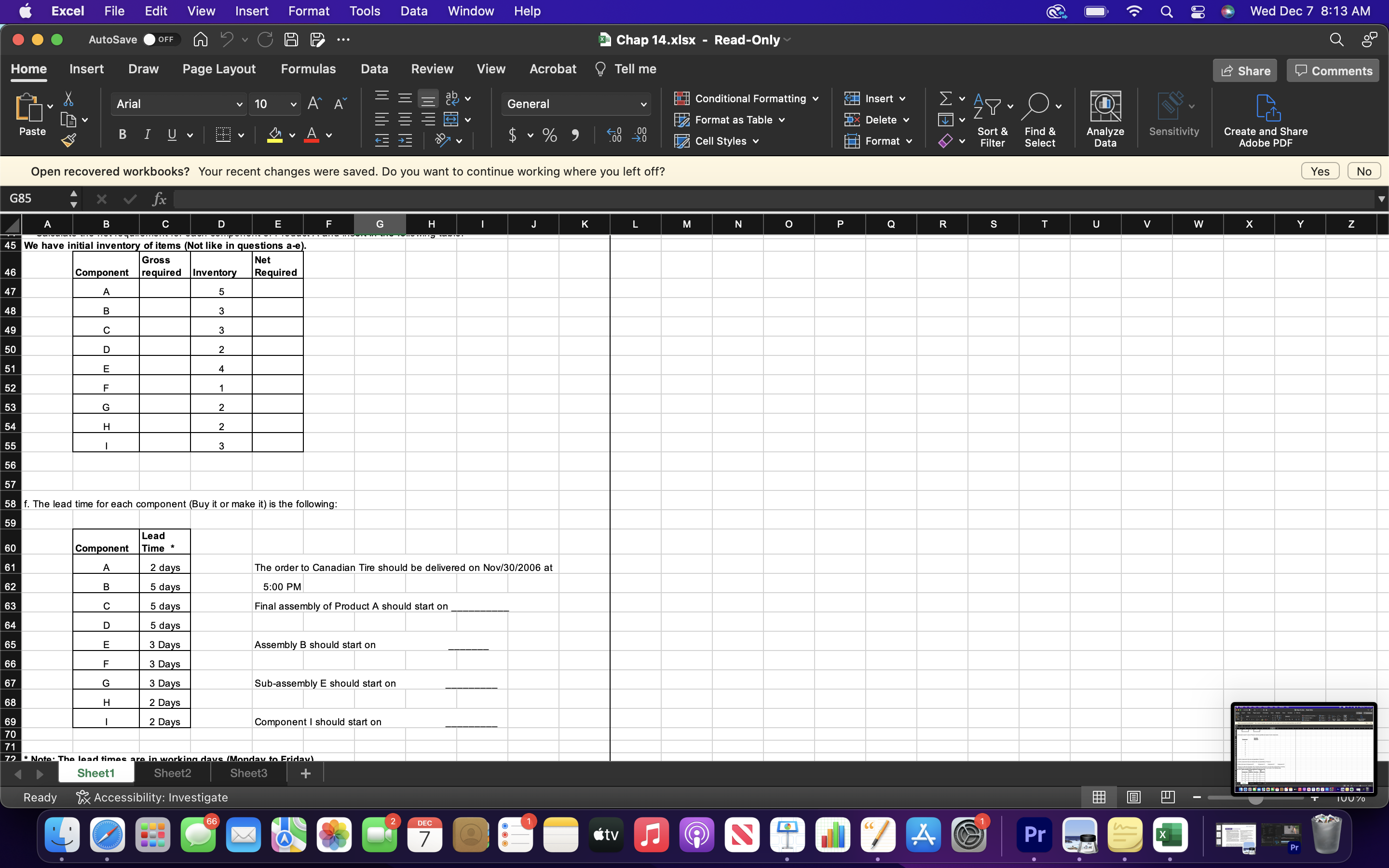Click Yes to continue working
This screenshot has height=868, width=1389.
coord(1320,171)
